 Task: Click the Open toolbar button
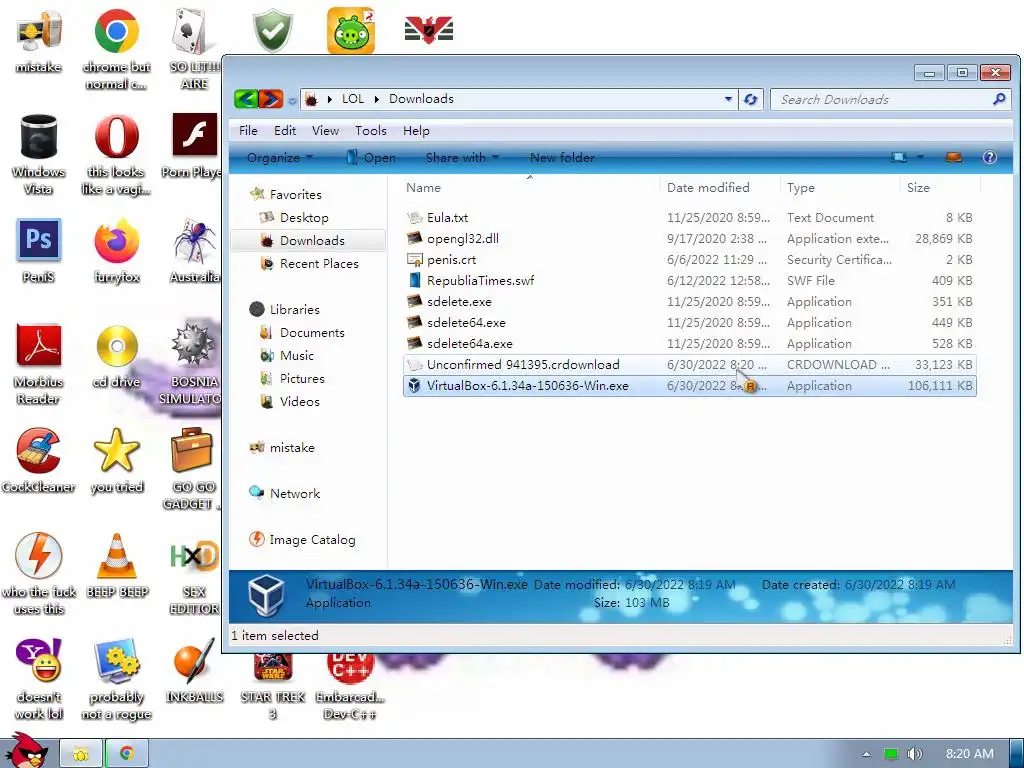(x=371, y=157)
